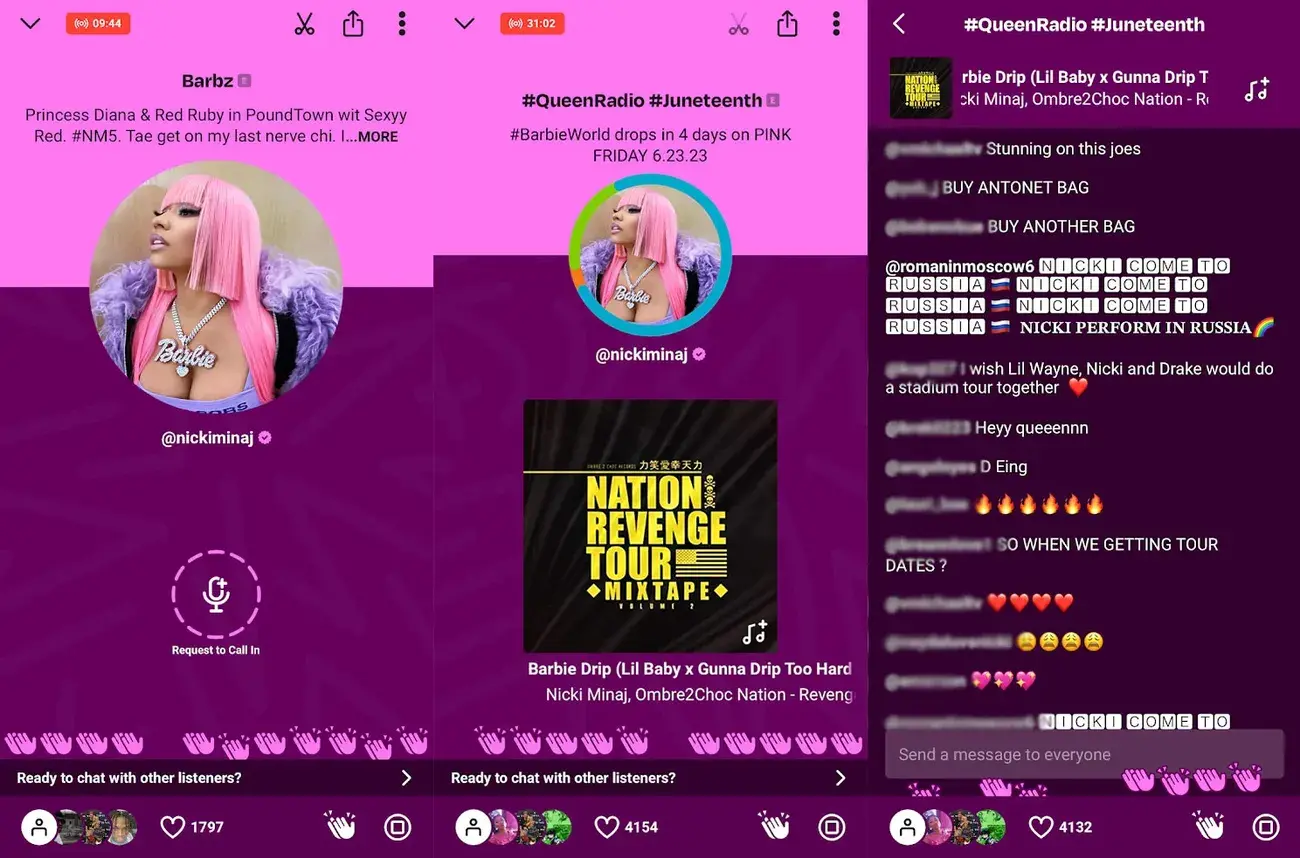This screenshot has width=1300, height=858.
Task: Go back using the arrow by #QueenRadio #Juneteenth
Action: (899, 24)
